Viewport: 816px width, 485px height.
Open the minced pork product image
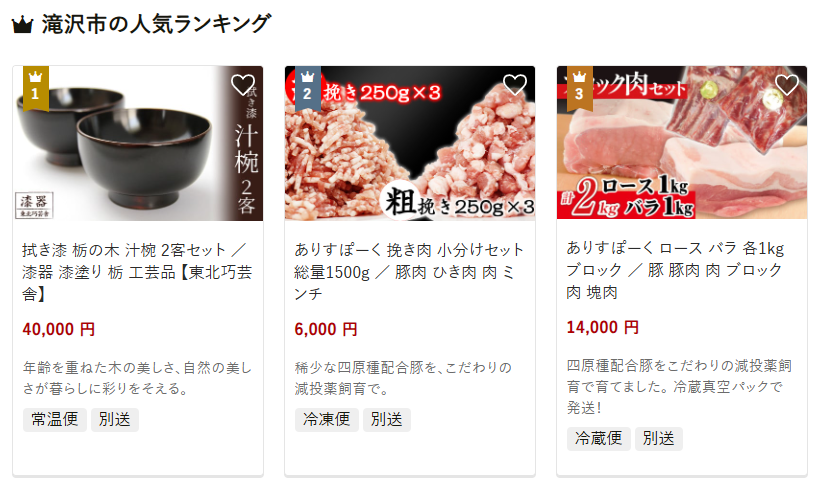(410, 143)
